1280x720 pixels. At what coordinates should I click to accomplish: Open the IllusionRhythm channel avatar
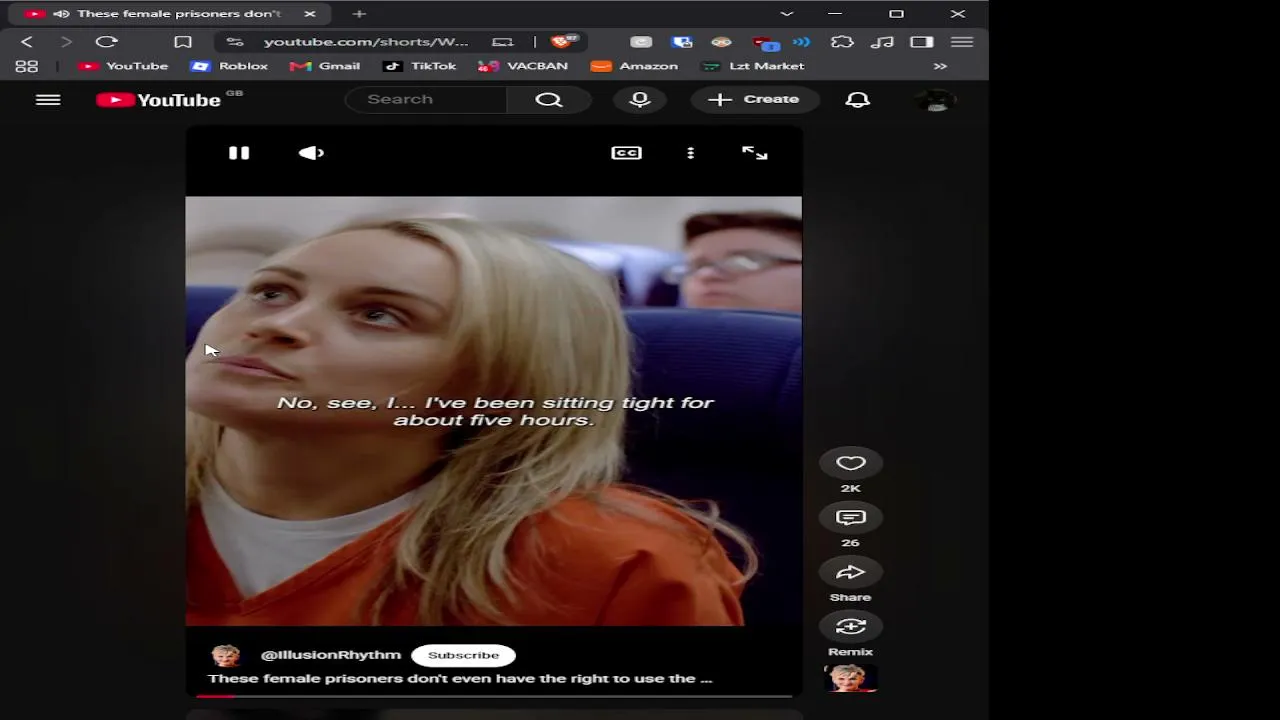point(226,655)
